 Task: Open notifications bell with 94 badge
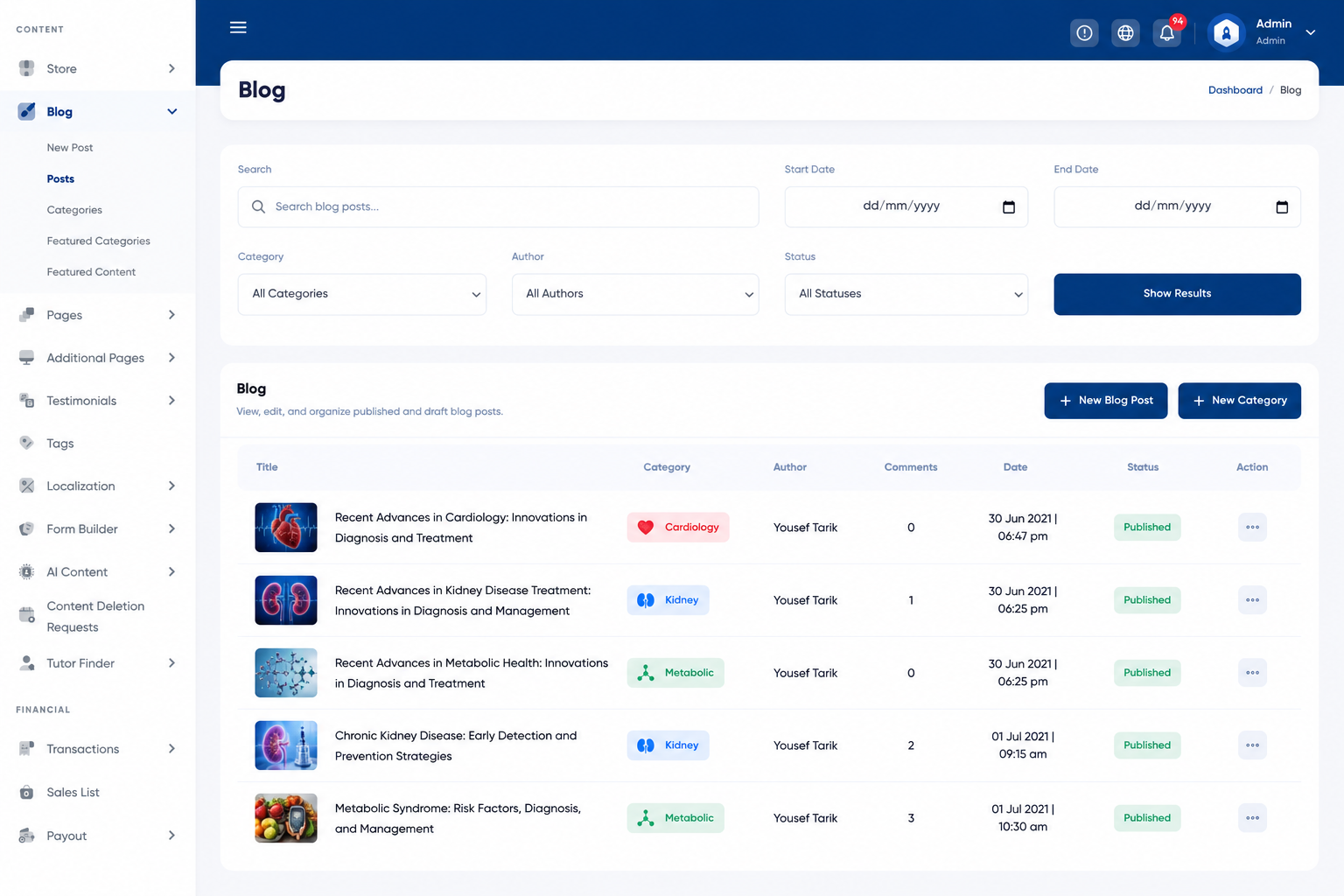point(1167,32)
